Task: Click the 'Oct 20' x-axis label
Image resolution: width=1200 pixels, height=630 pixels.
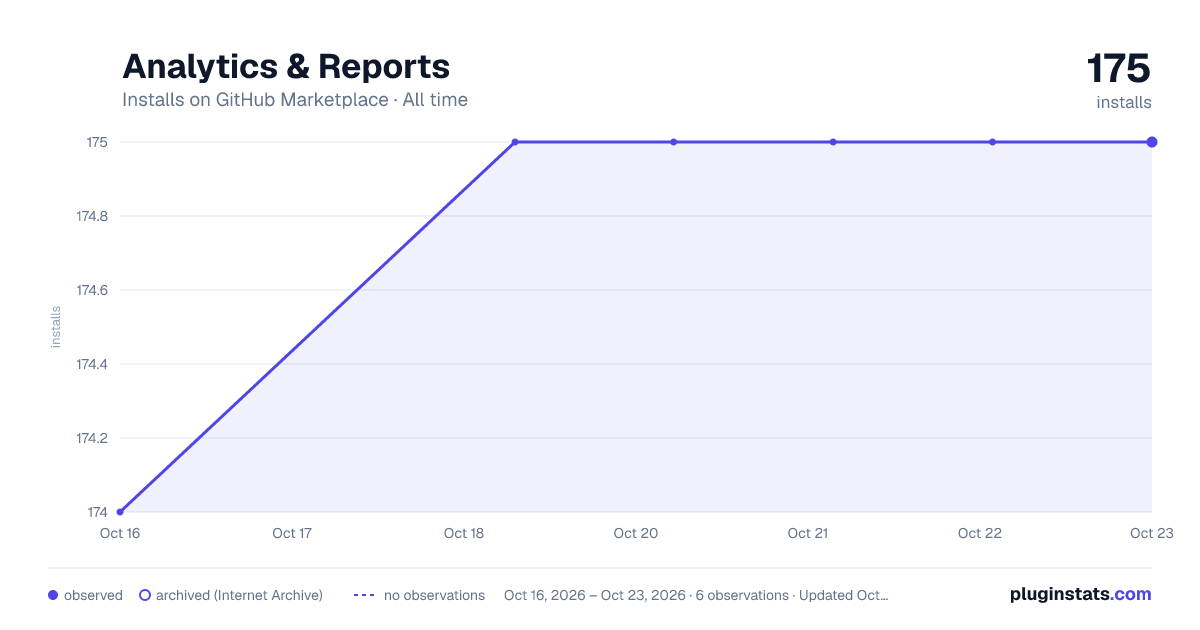Action: (635, 533)
